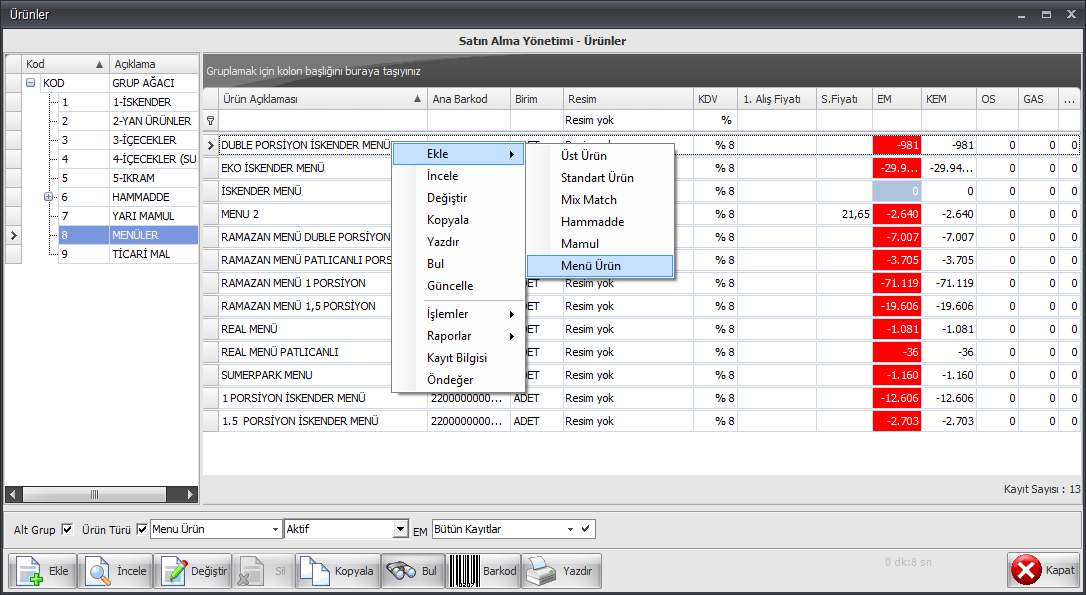Select Öndeğer in the context menu
1086x595 pixels.
click(459, 380)
